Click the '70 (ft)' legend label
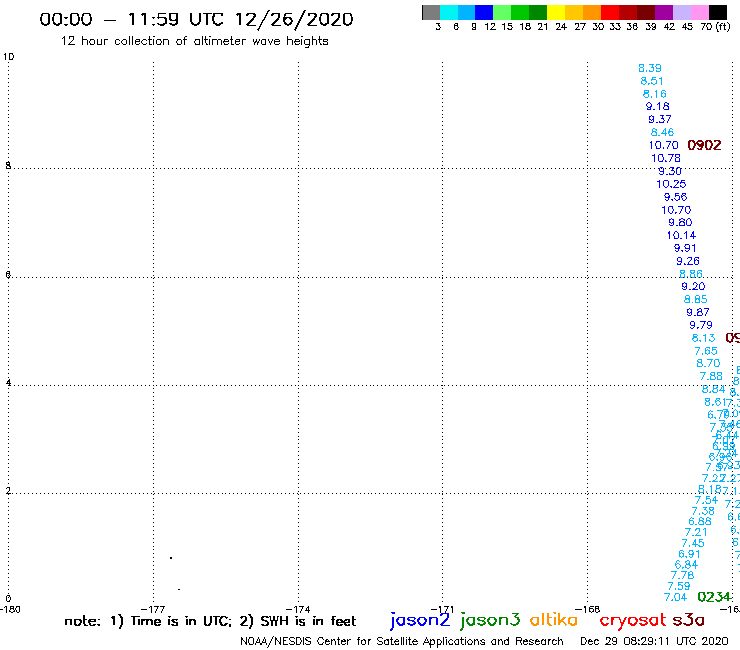740x650 pixels. (715, 27)
